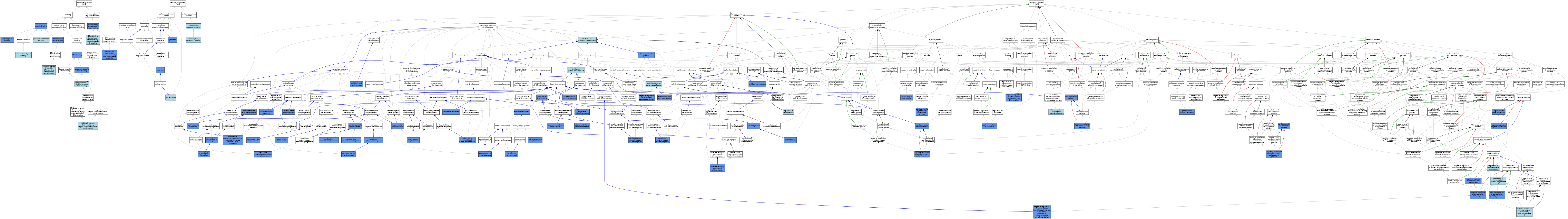Click 'transcription regulator complex' node

[194, 26]
